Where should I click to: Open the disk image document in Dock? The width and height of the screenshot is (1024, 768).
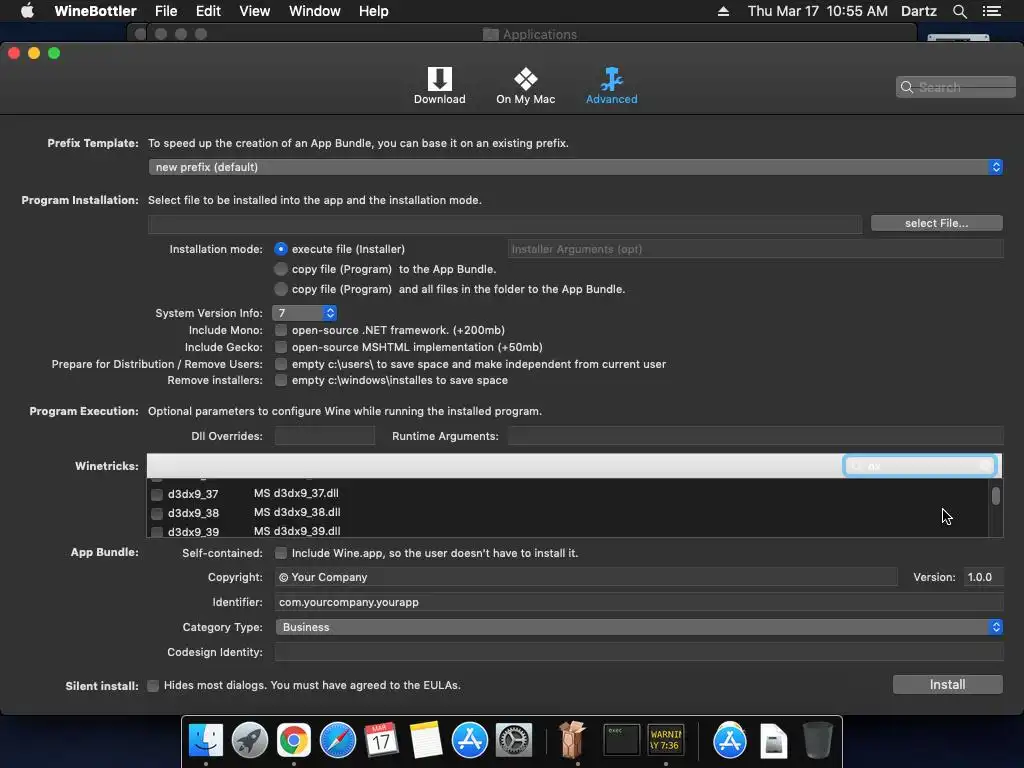tap(773, 740)
